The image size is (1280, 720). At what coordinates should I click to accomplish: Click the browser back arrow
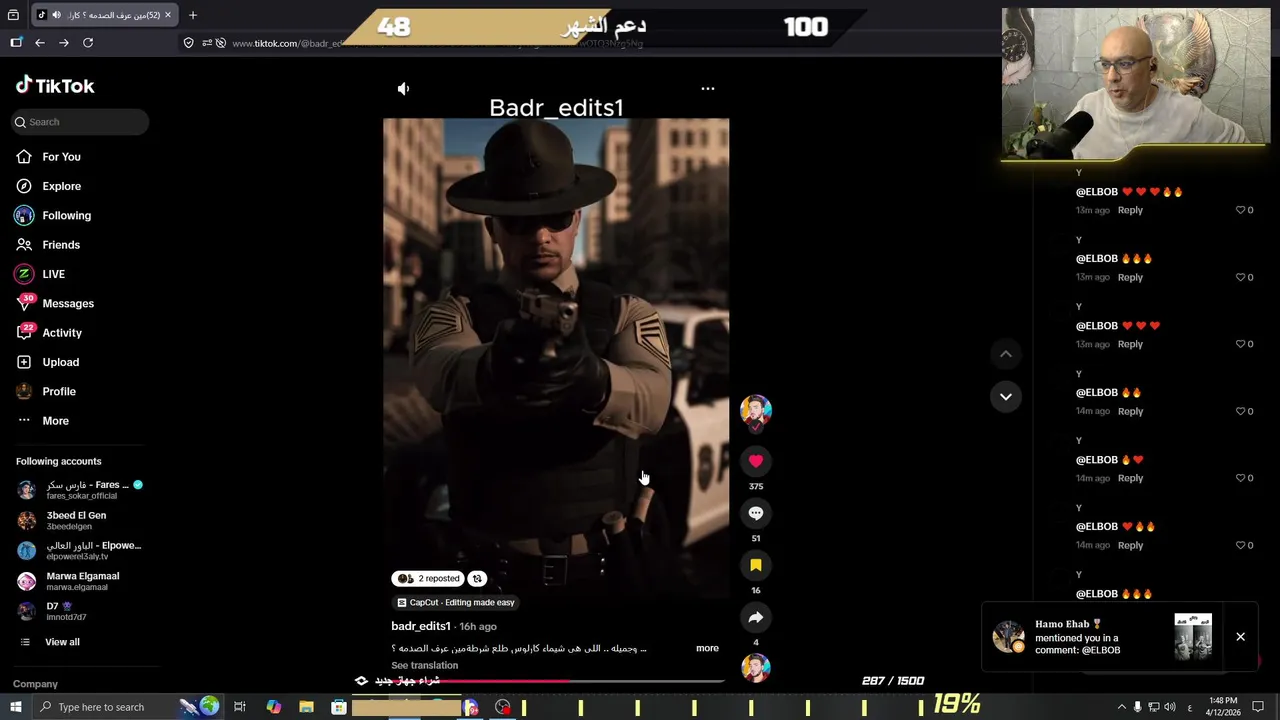pyautogui.click(x=39, y=43)
